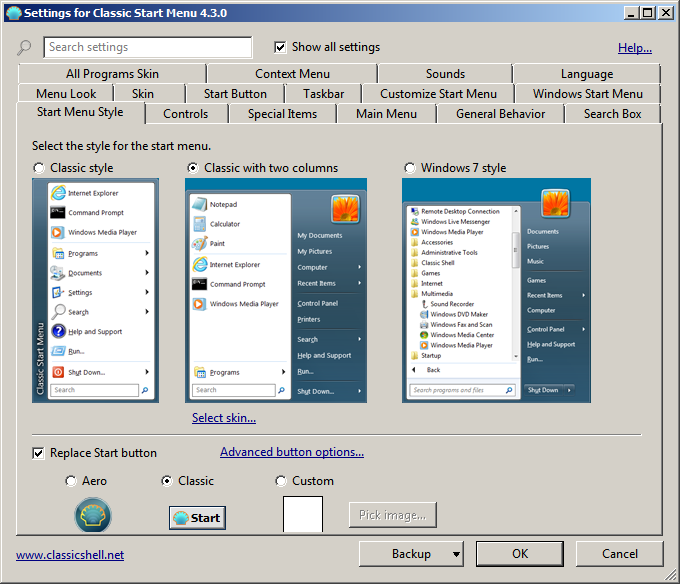Click Notepad icon in two columns preview
The width and height of the screenshot is (680, 584).
(200, 204)
